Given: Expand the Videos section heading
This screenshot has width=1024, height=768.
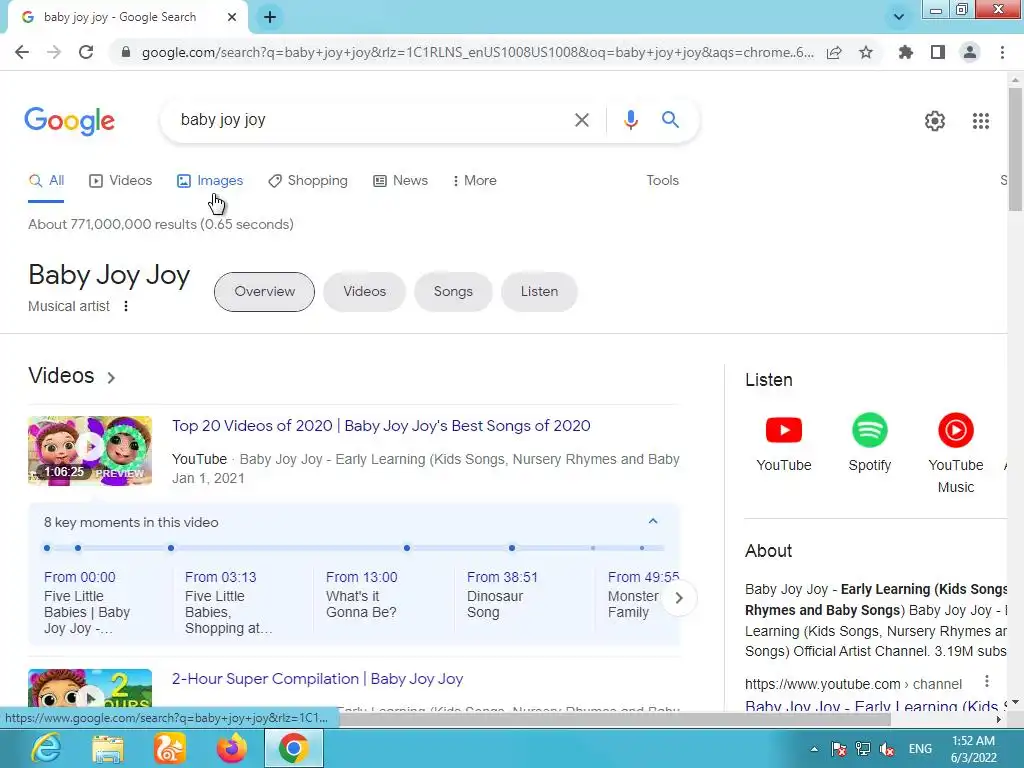Looking at the screenshot, I should point(72,376).
